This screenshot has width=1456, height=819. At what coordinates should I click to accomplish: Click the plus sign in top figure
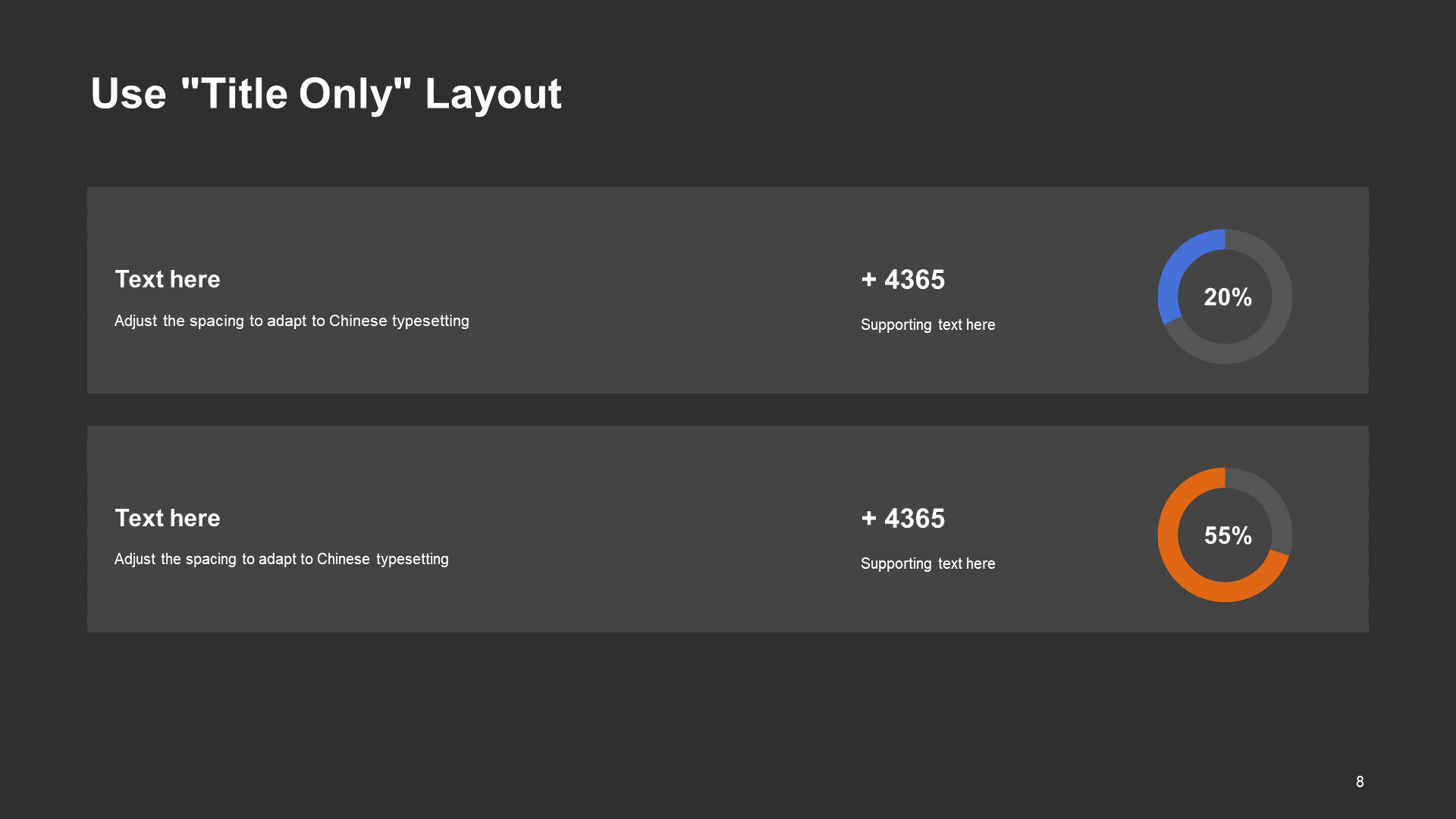pos(869,280)
